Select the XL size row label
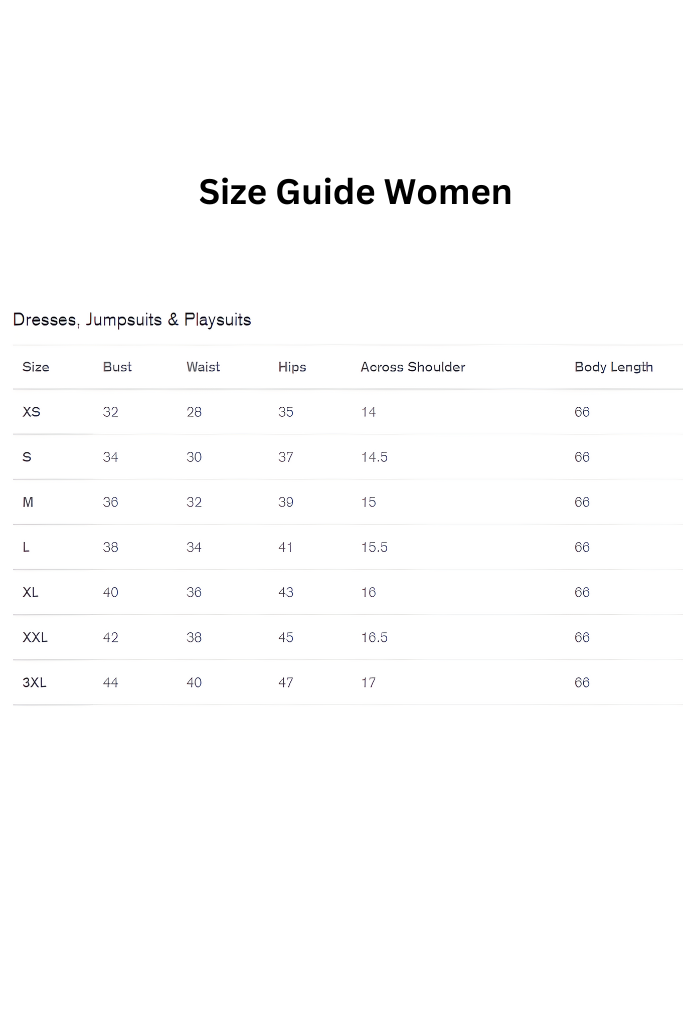This screenshot has height=1019, width=683. [30, 592]
